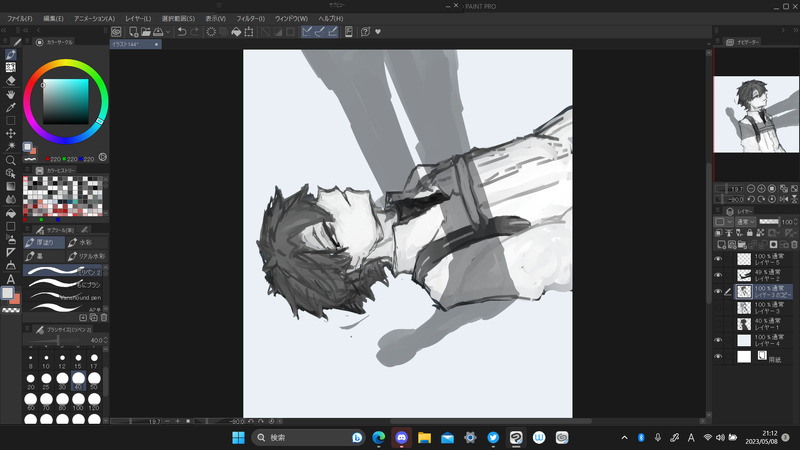Click the Zoom in plus icon in Navigator
This screenshot has width=800, height=450.
[x=761, y=189]
